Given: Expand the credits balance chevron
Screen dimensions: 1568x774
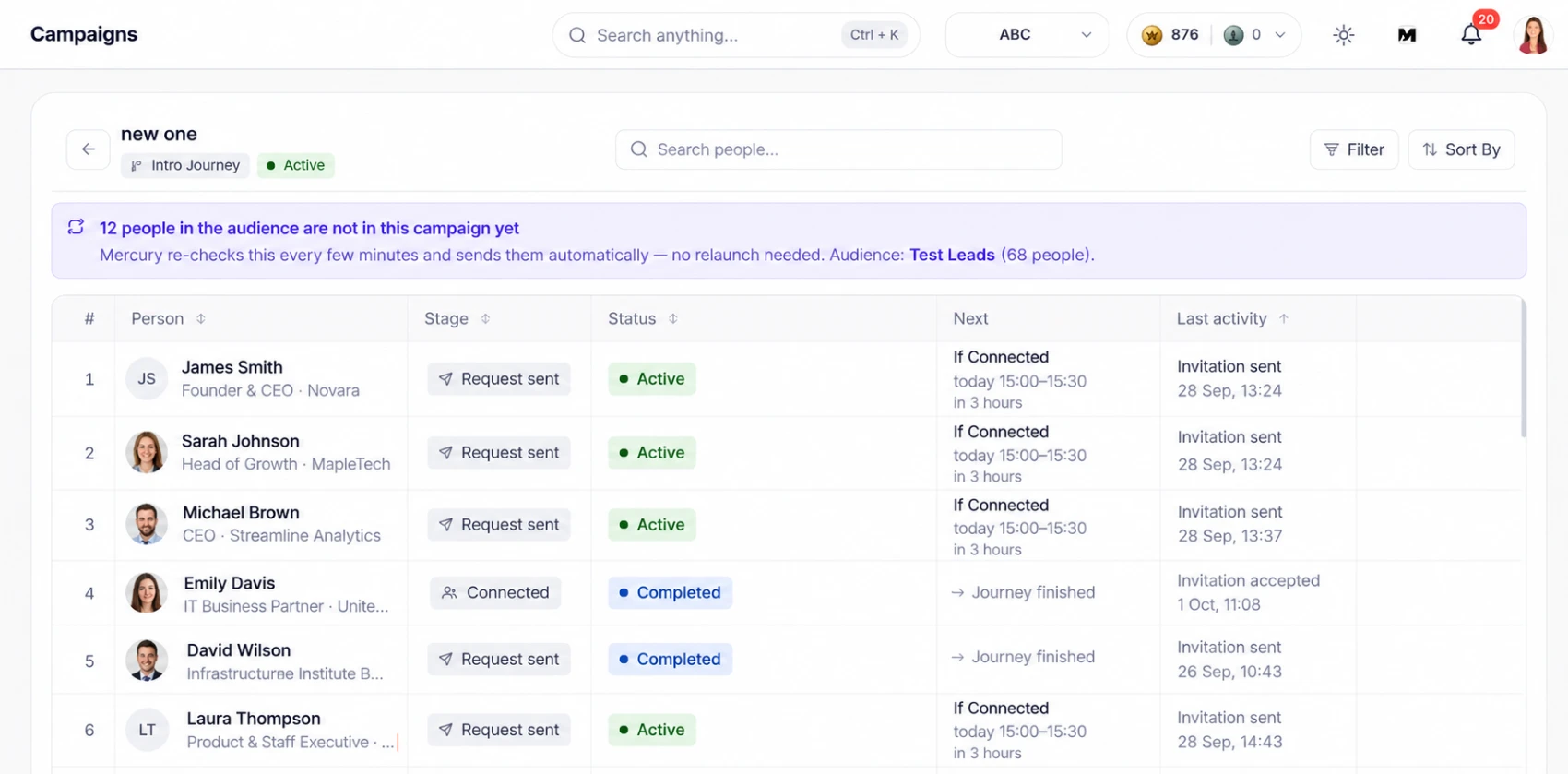Looking at the screenshot, I should [x=1280, y=35].
